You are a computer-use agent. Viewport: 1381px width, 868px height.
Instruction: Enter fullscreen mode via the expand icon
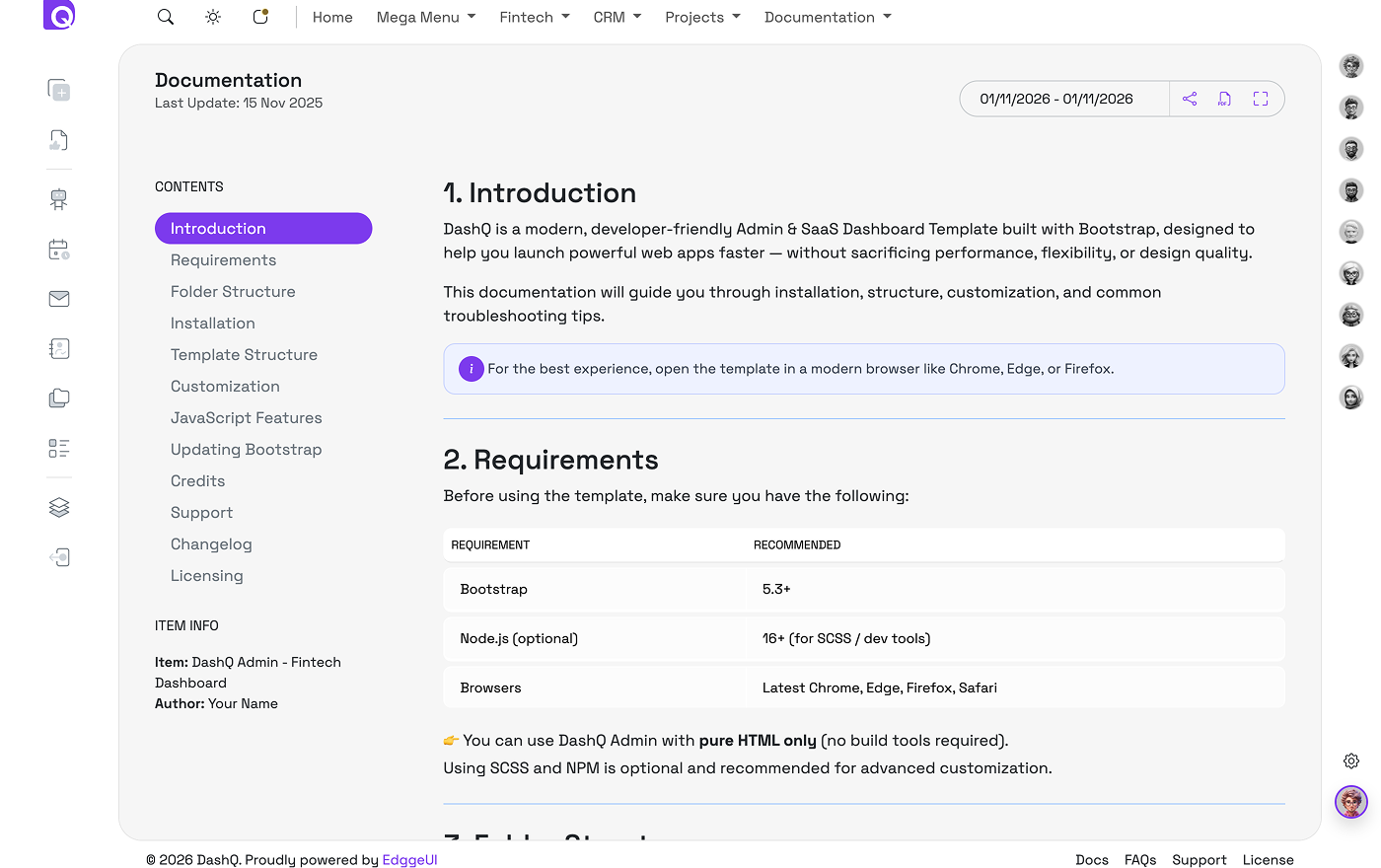[1261, 99]
